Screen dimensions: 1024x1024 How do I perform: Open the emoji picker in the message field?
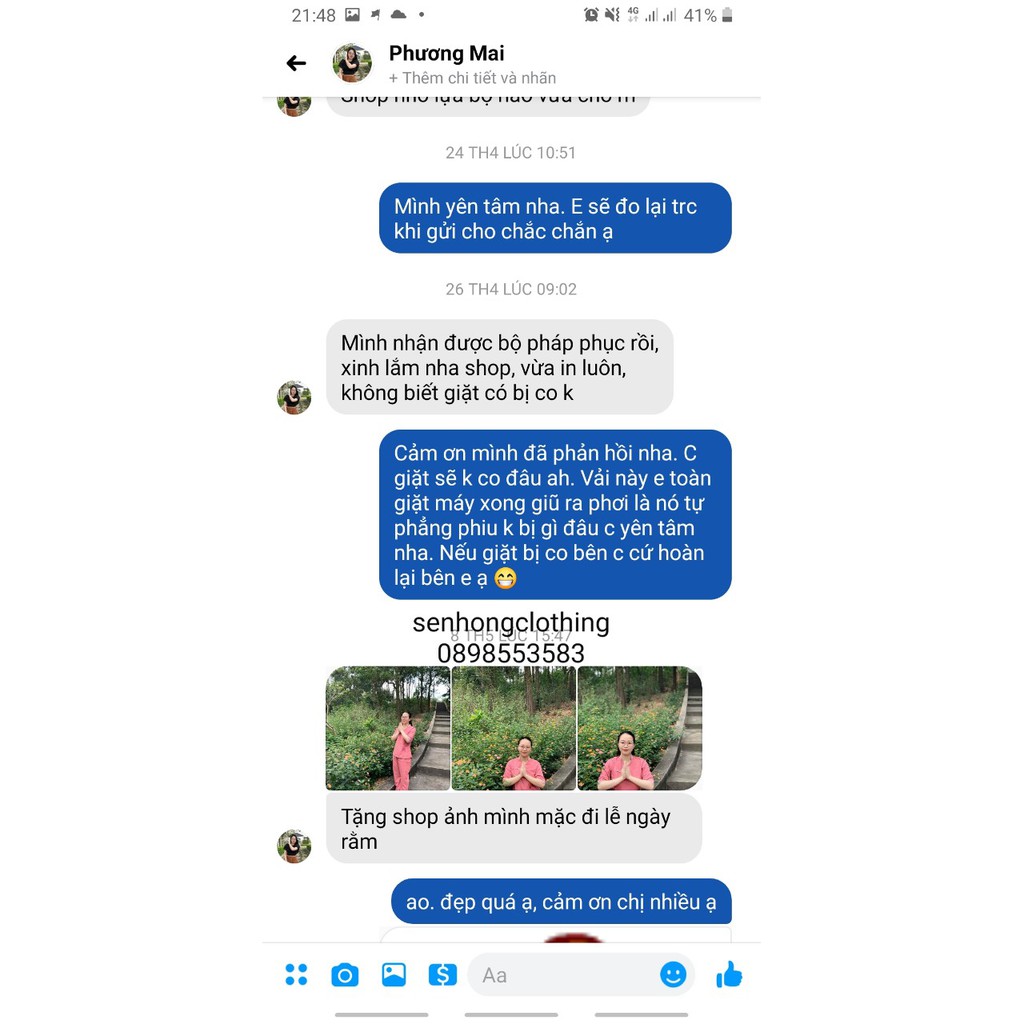tap(673, 975)
